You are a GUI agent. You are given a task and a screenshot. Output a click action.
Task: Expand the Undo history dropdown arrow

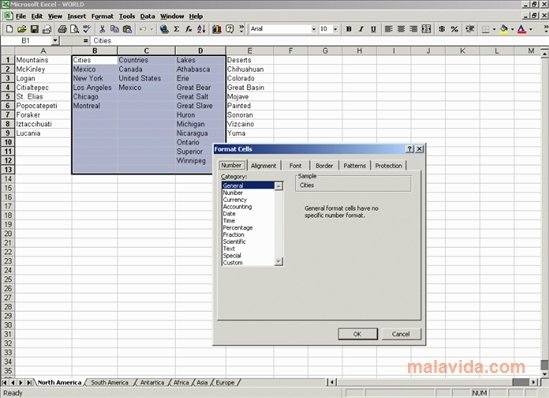coord(152,29)
